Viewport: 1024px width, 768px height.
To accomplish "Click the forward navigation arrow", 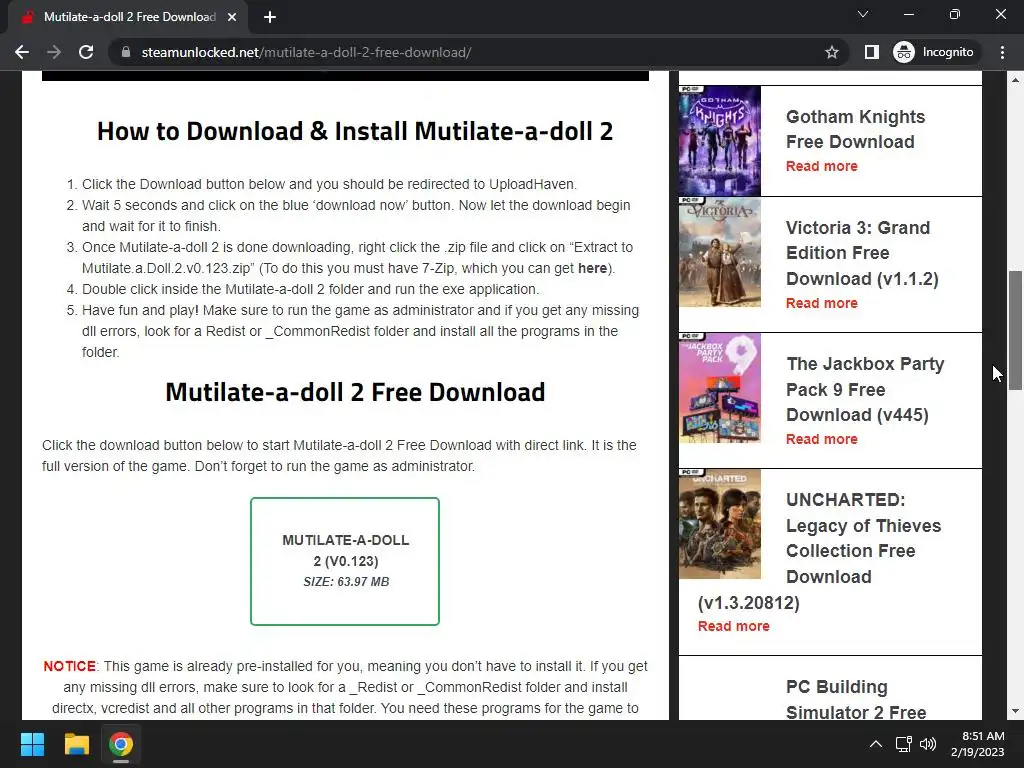I will [54, 52].
